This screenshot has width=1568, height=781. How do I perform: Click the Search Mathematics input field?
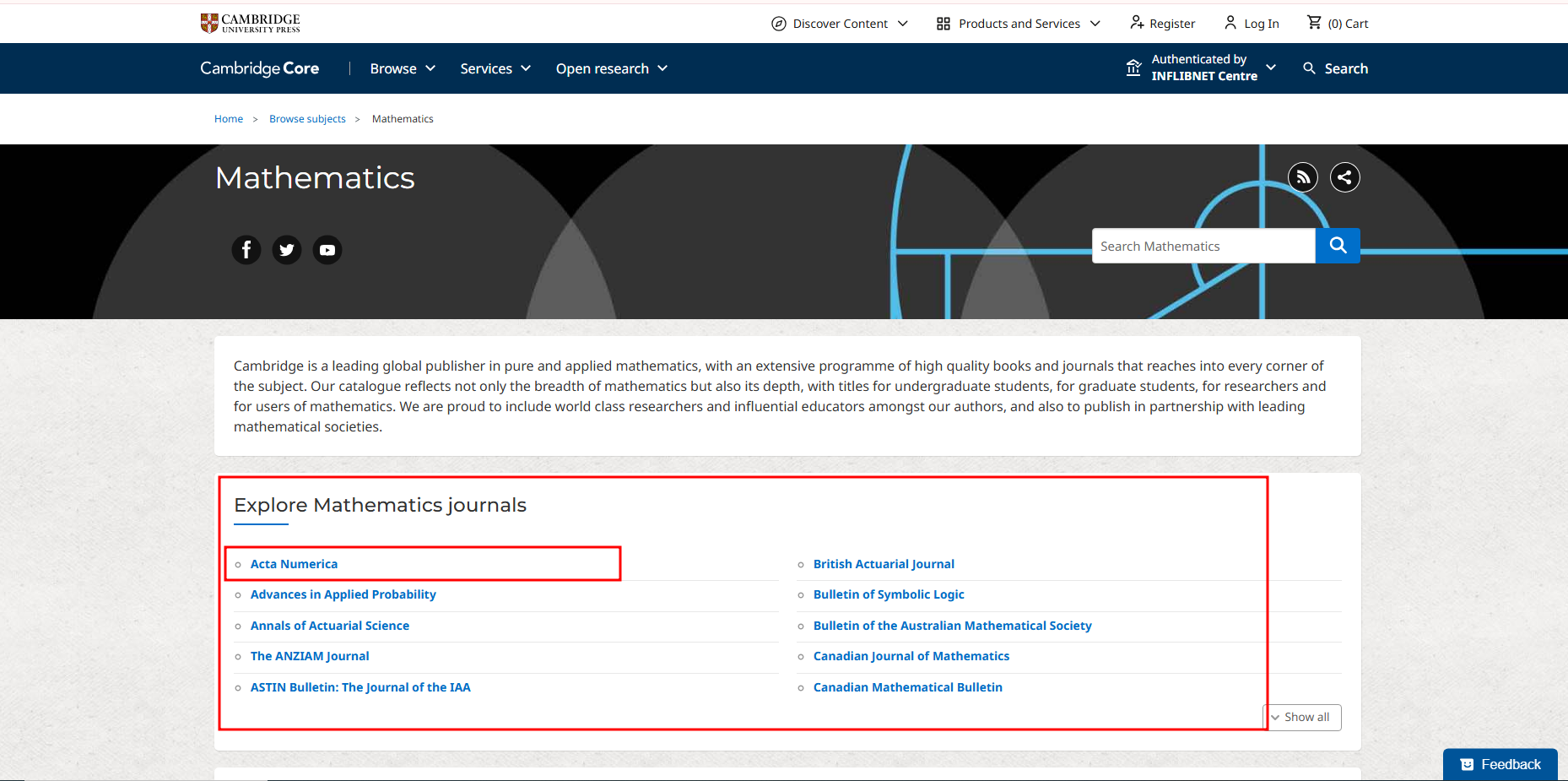pos(1203,246)
